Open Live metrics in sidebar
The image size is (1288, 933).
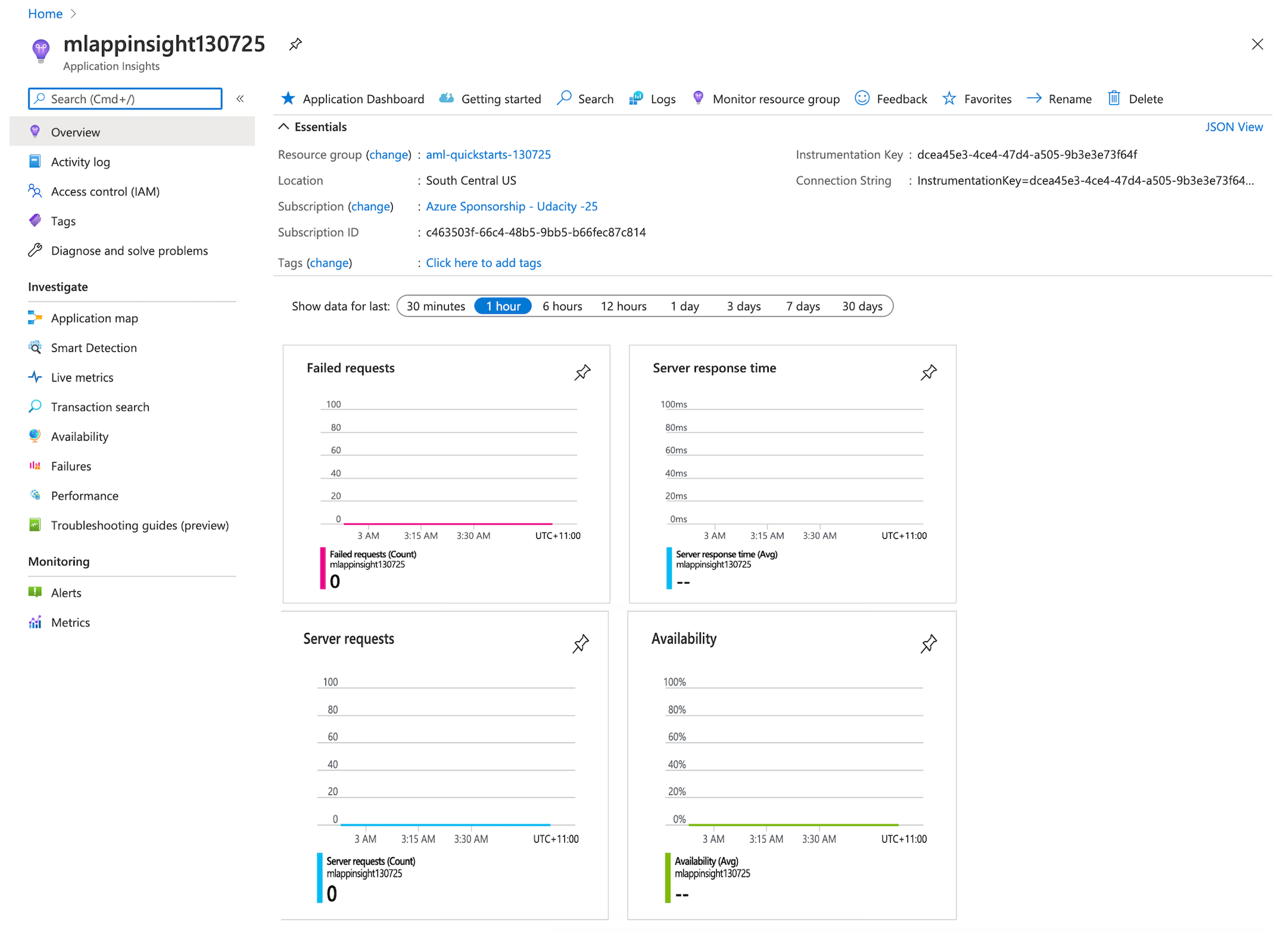coord(82,377)
